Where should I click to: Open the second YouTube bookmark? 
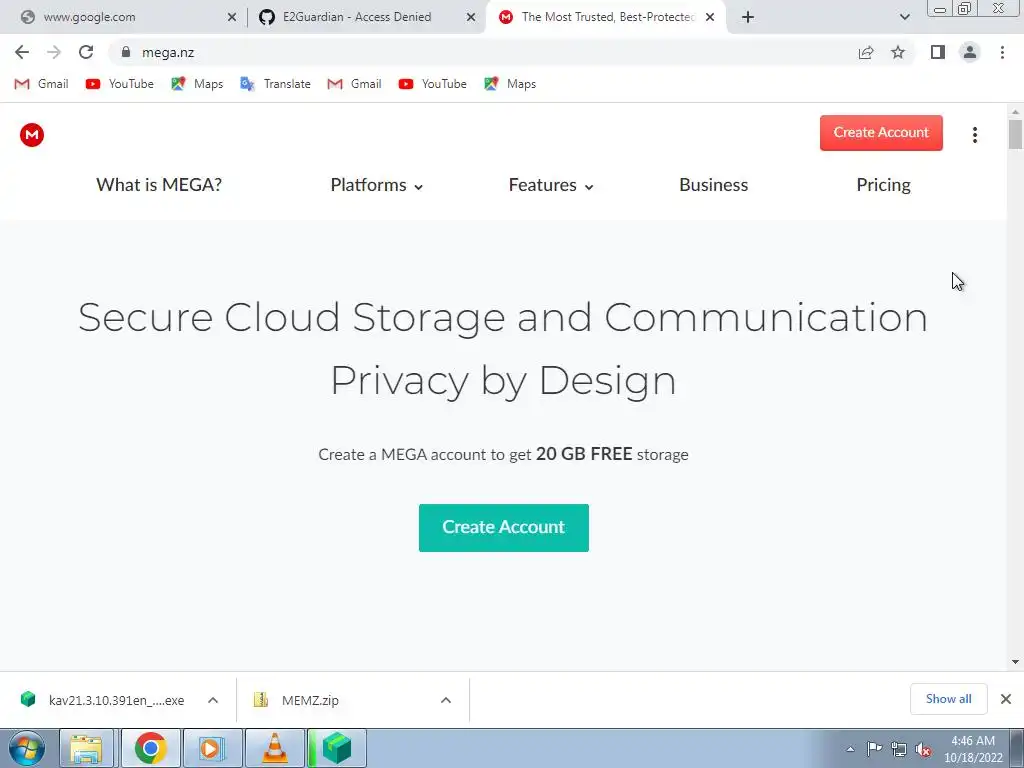432,84
